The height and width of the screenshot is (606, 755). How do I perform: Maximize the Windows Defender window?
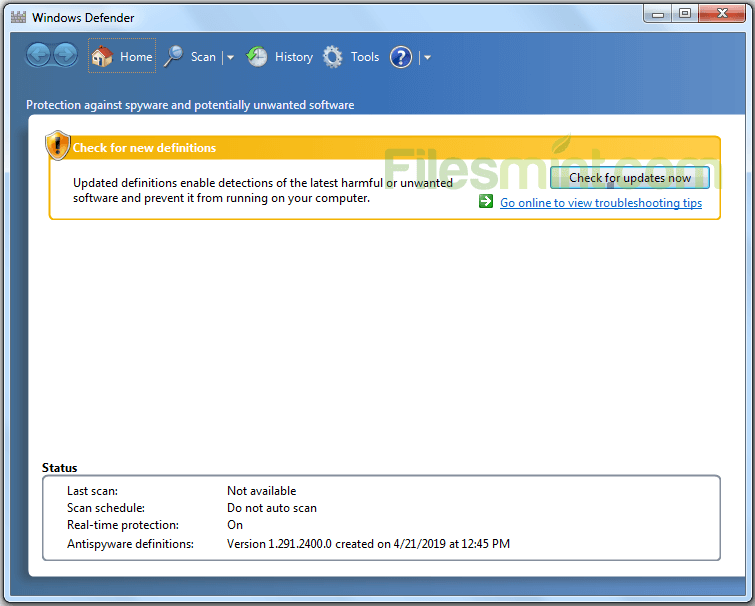685,14
